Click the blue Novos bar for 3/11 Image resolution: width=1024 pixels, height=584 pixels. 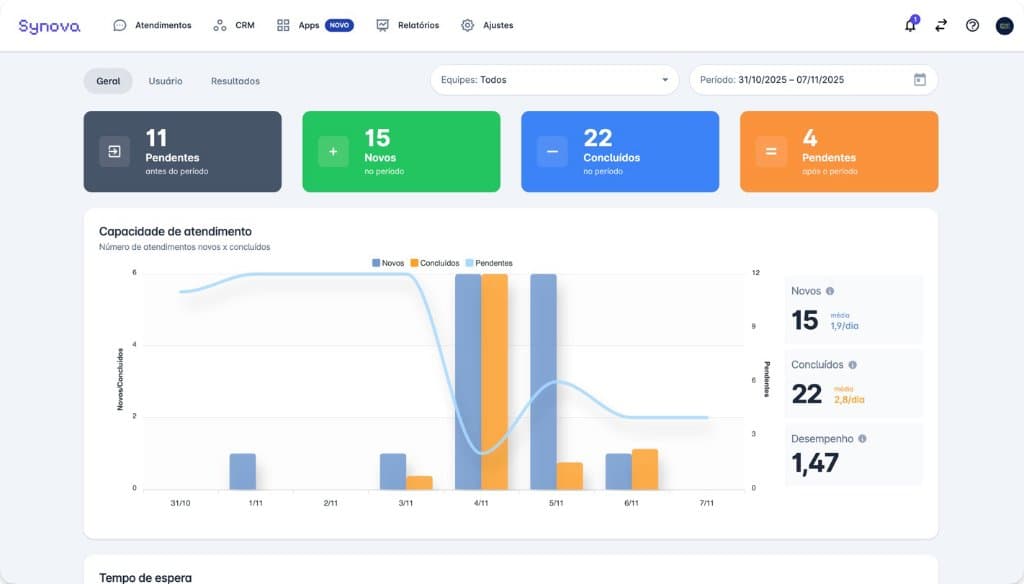[393, 472]
